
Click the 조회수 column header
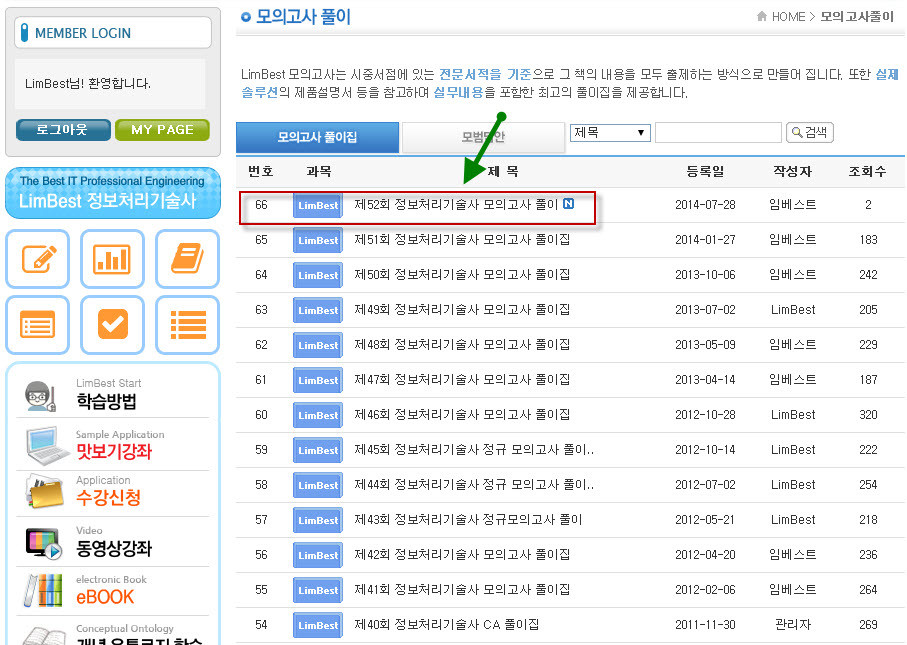coord(867,171)
